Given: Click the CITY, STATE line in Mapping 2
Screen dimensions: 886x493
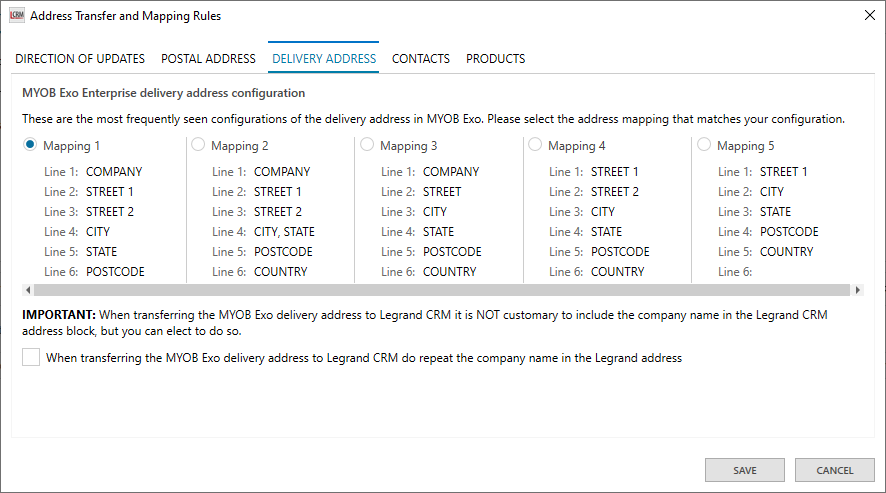Looking at the screenshot, I should tap(283, 232).
